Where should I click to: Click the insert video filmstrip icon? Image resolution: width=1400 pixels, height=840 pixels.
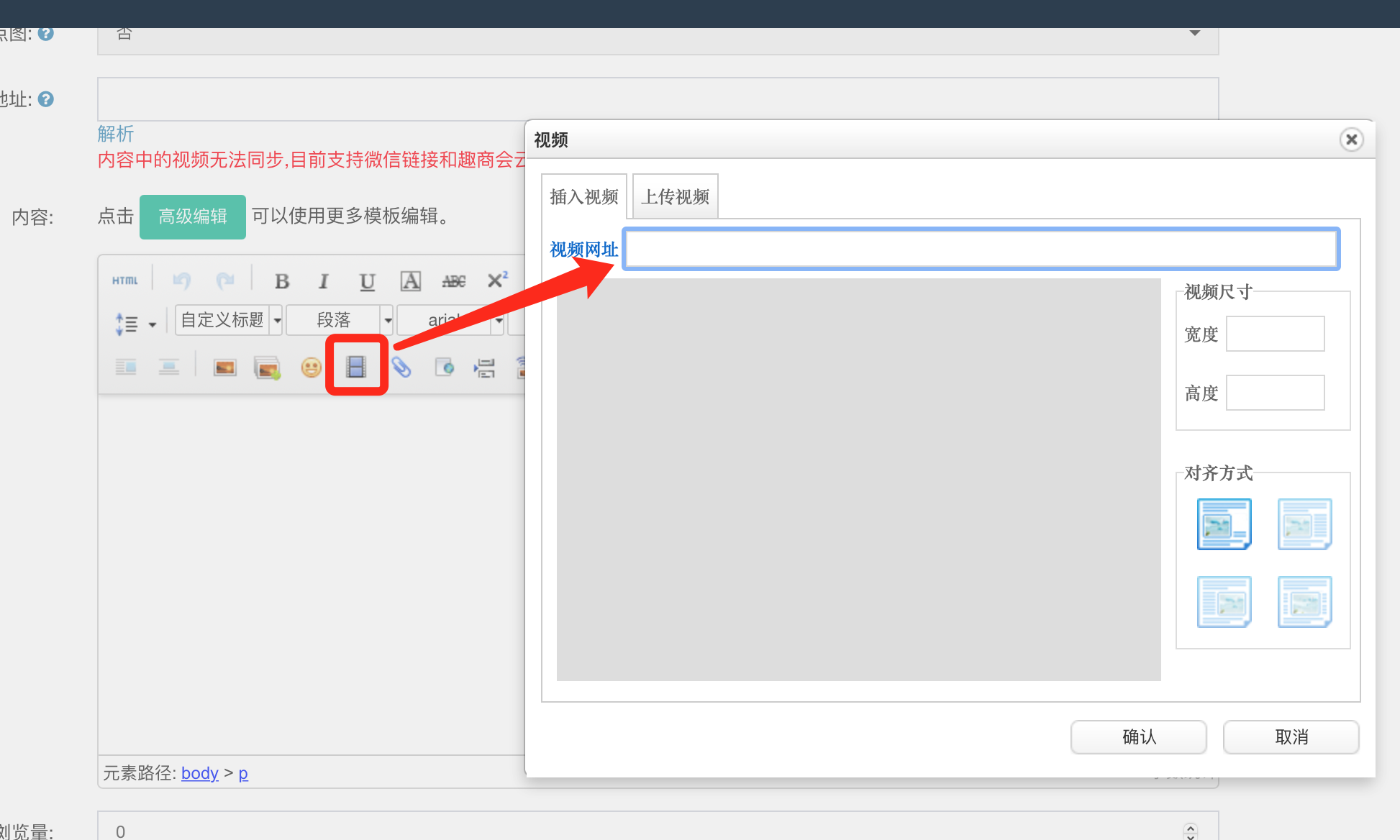pyautogui.click(x=356, y=367)
